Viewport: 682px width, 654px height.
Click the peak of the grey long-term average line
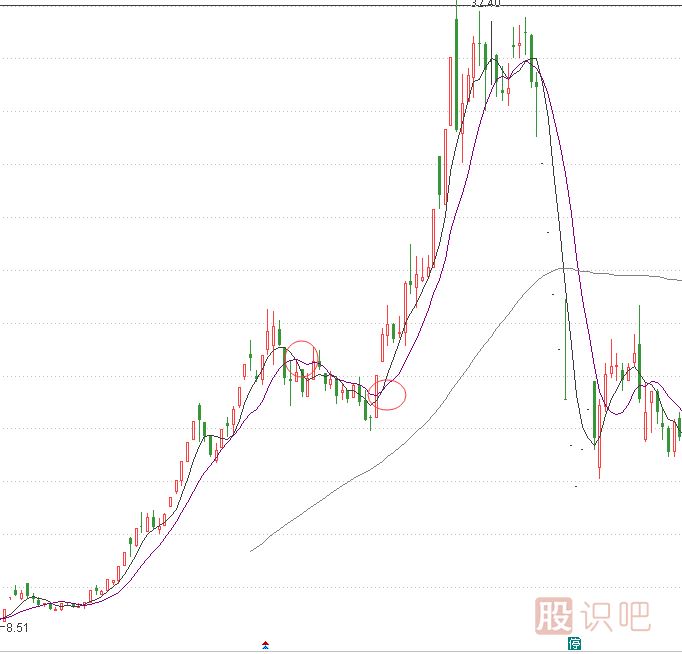[x=565, y=268]
